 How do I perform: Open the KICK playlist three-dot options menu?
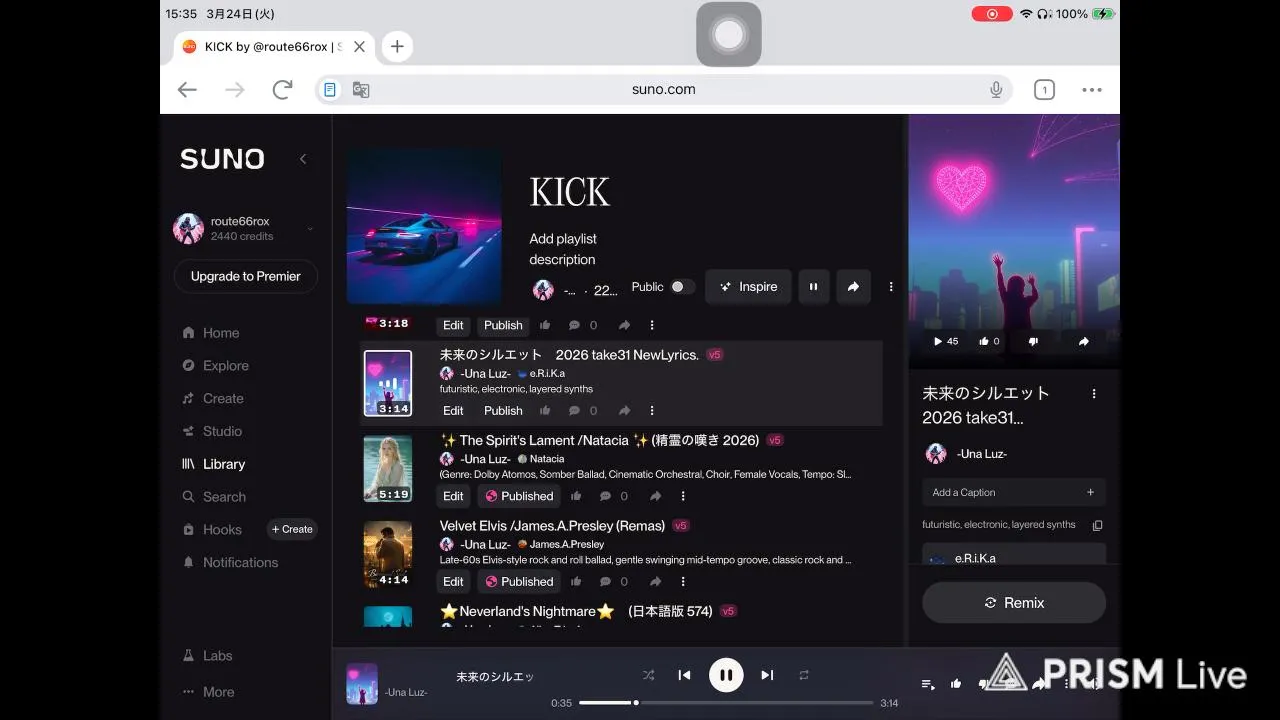(x=891, y=287)
